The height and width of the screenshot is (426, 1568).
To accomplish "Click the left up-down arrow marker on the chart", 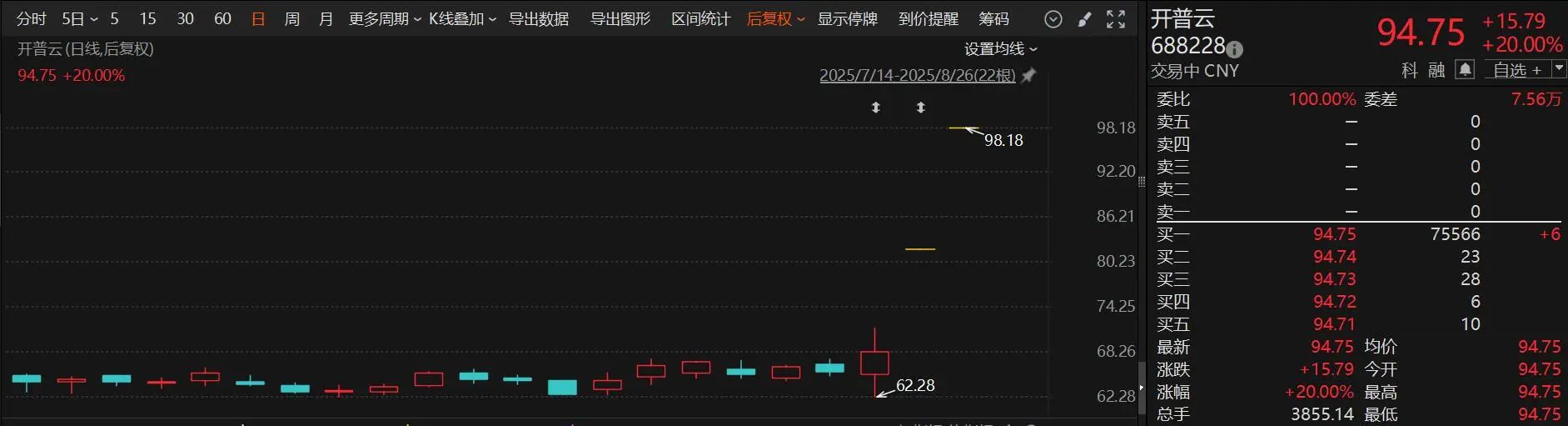I will [x=875, y=108].
